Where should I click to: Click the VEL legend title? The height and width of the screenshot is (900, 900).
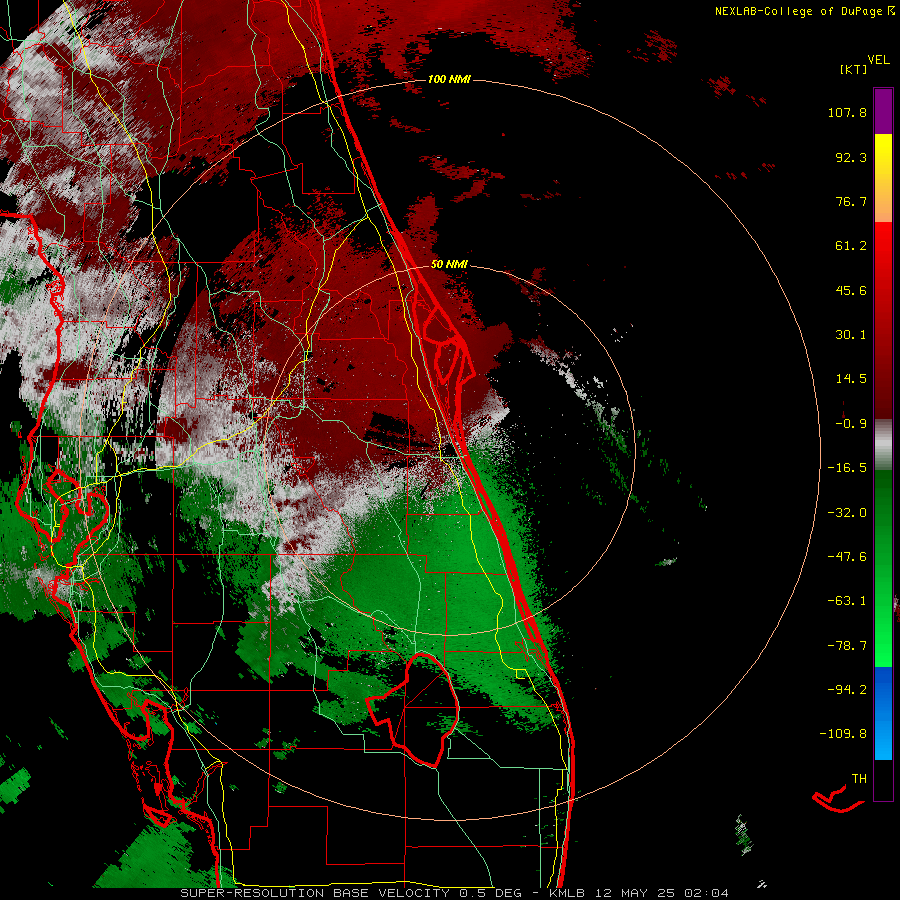878,60
